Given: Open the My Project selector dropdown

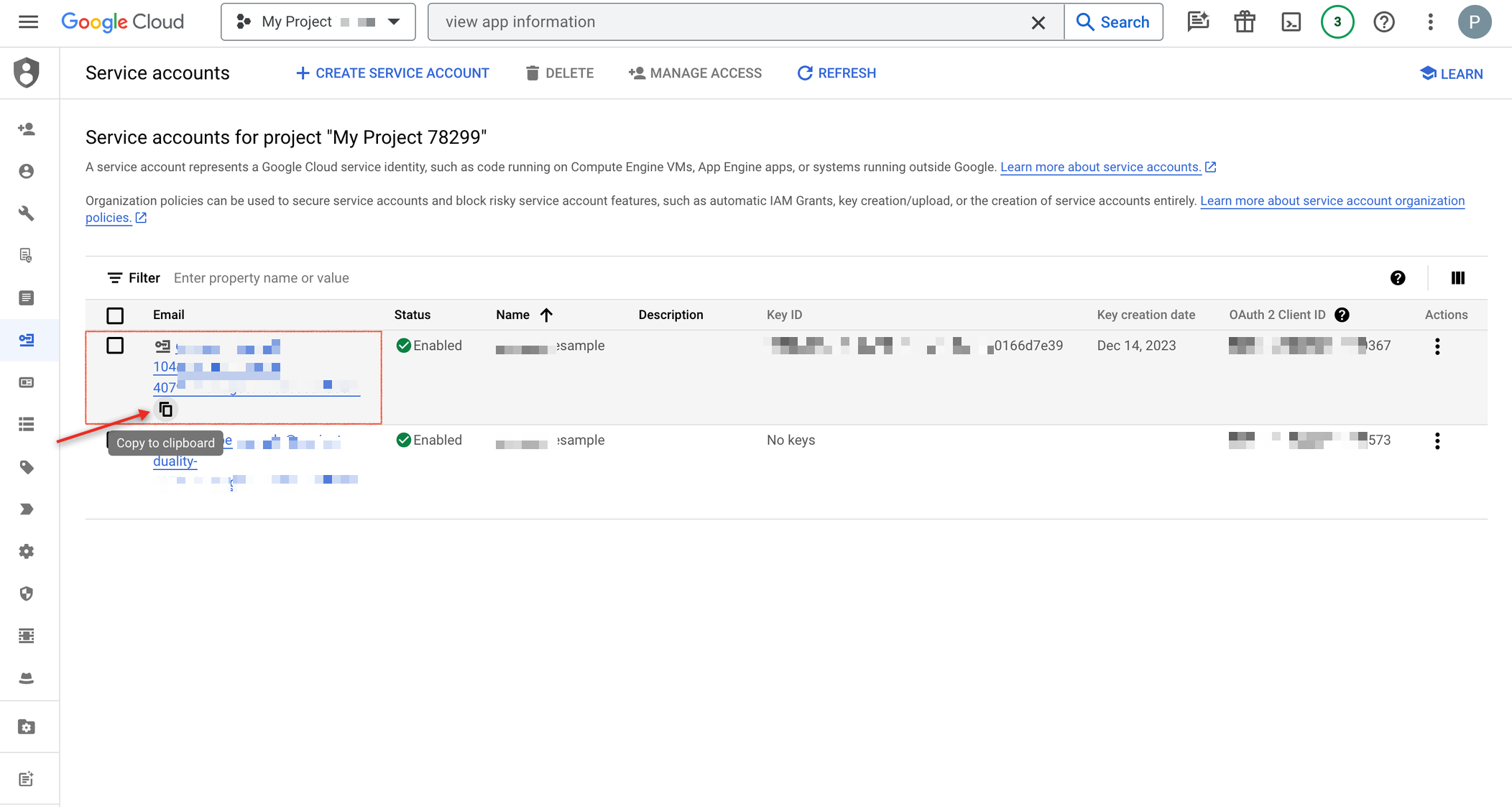Looking at the screenshot, I should [x=318, y=22].
